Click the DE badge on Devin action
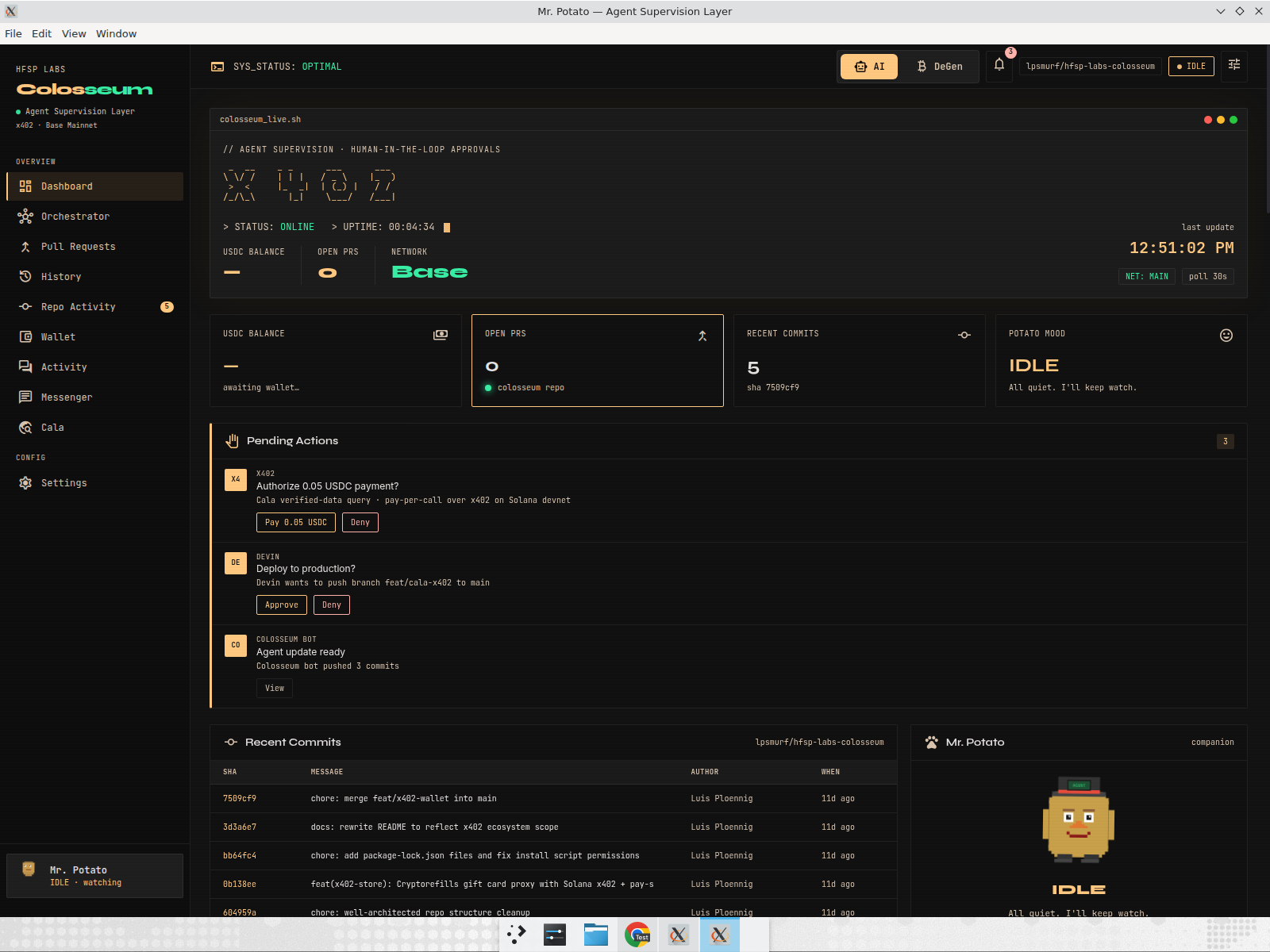Viewport: 1270px width, 952px height. tap(236, 562)
